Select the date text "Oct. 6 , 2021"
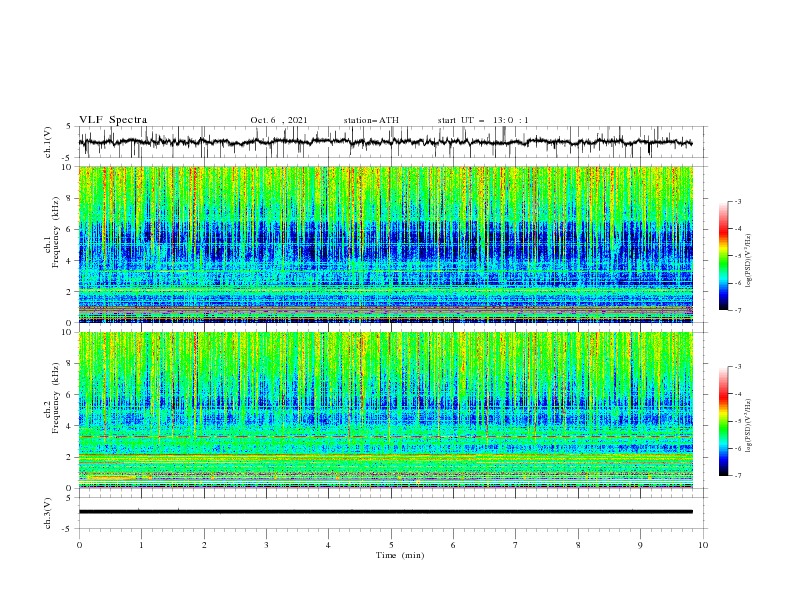792x612 pixels. pyautogui.click(x=279, y=120)
